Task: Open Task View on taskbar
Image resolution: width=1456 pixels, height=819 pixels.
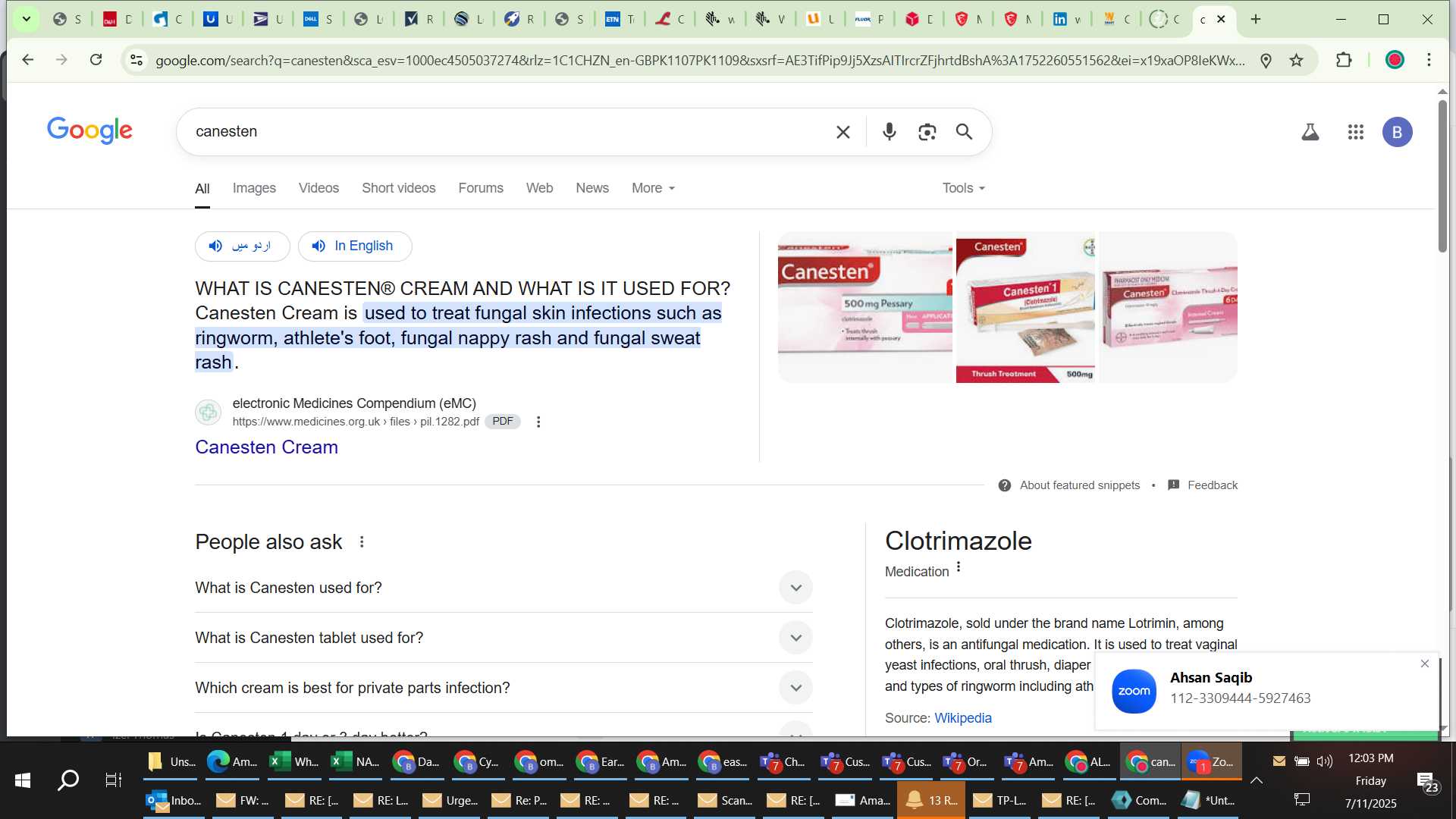Action: (x=114, y=780)
